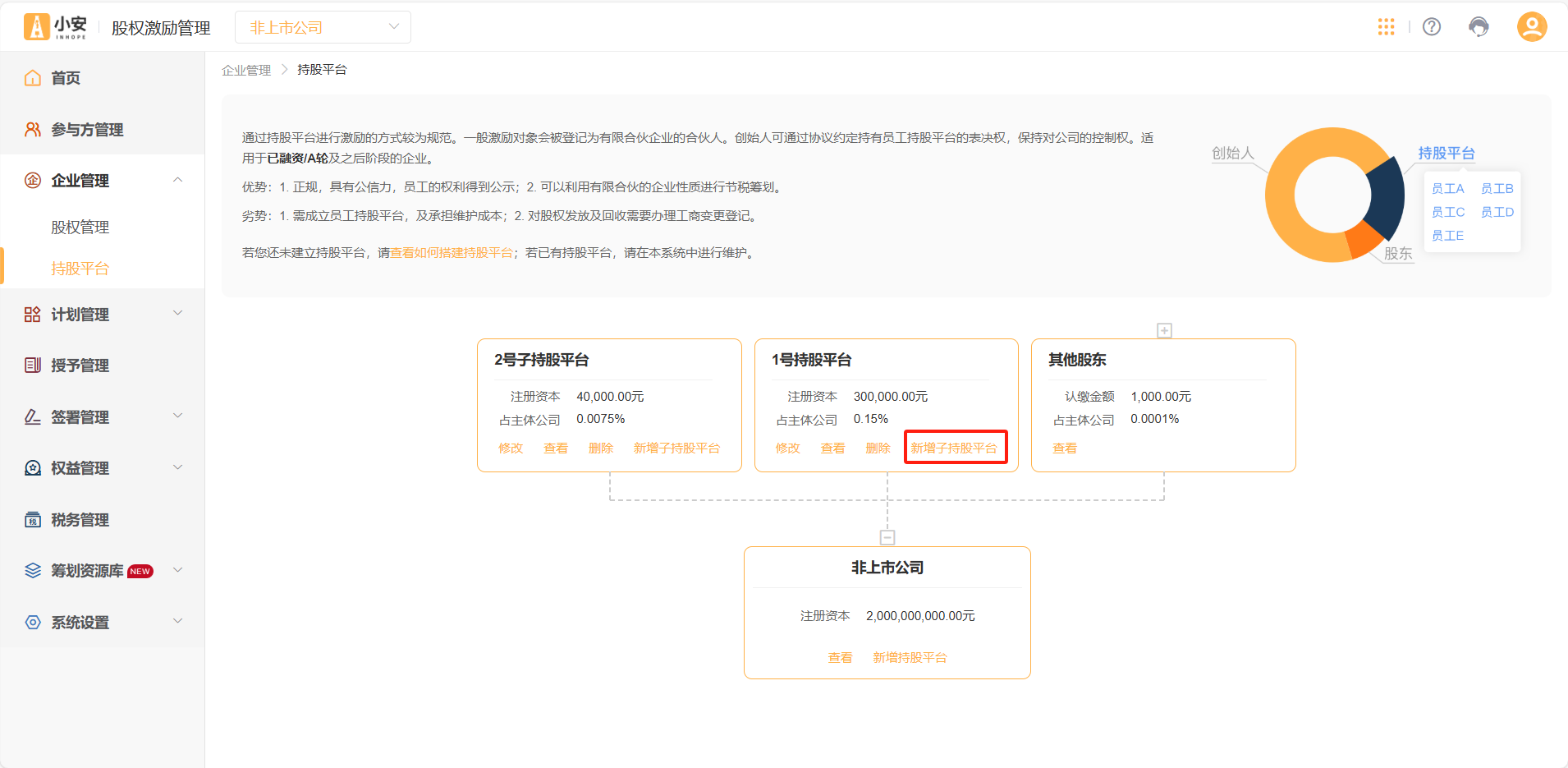Viewport: 1568px width, 768px height.
Task: Expand the 筹划资源库 menu chevron
Action: point(178,570)
